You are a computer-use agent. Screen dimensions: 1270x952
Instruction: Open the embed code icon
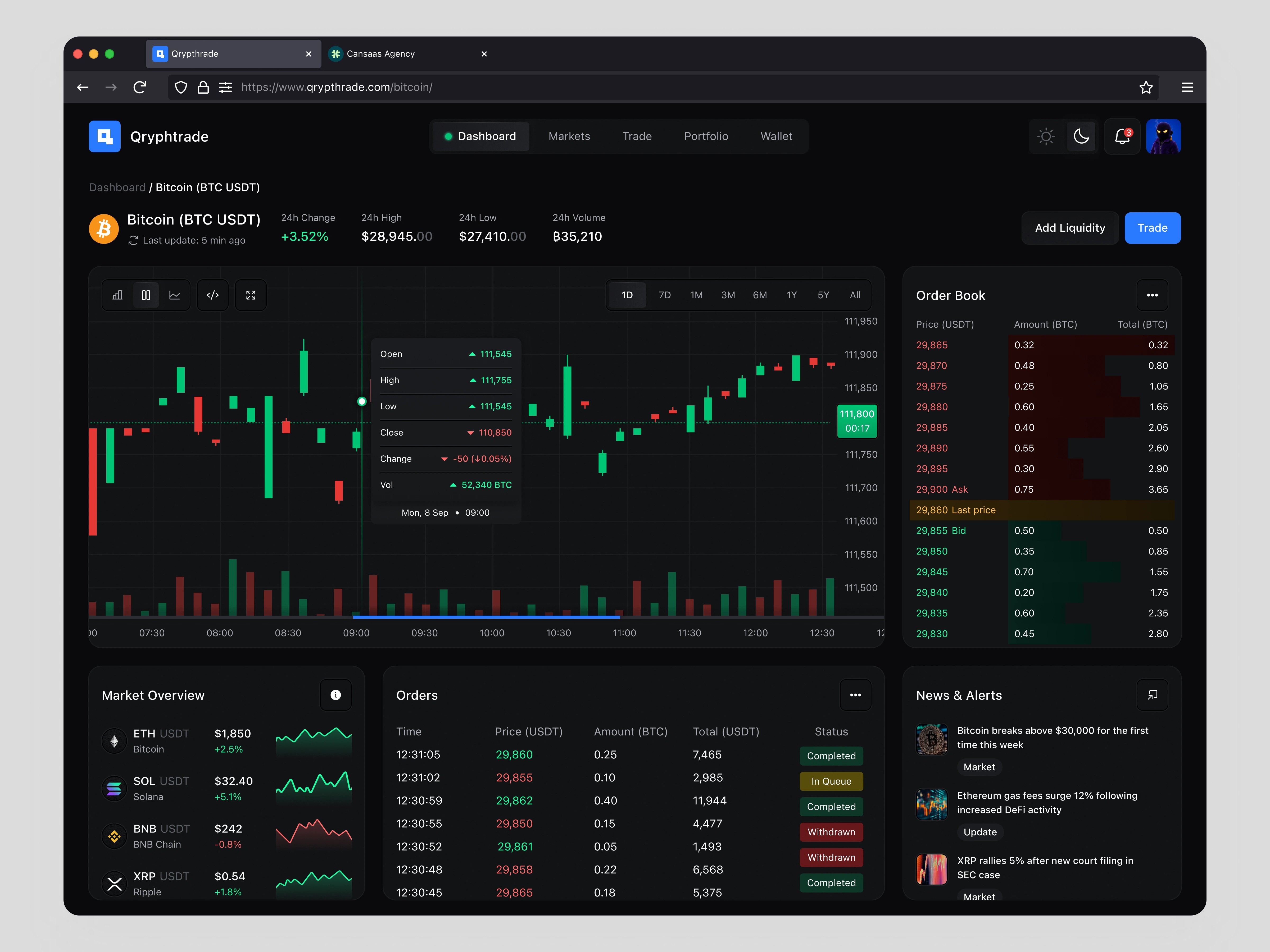[x=212, y=295]
